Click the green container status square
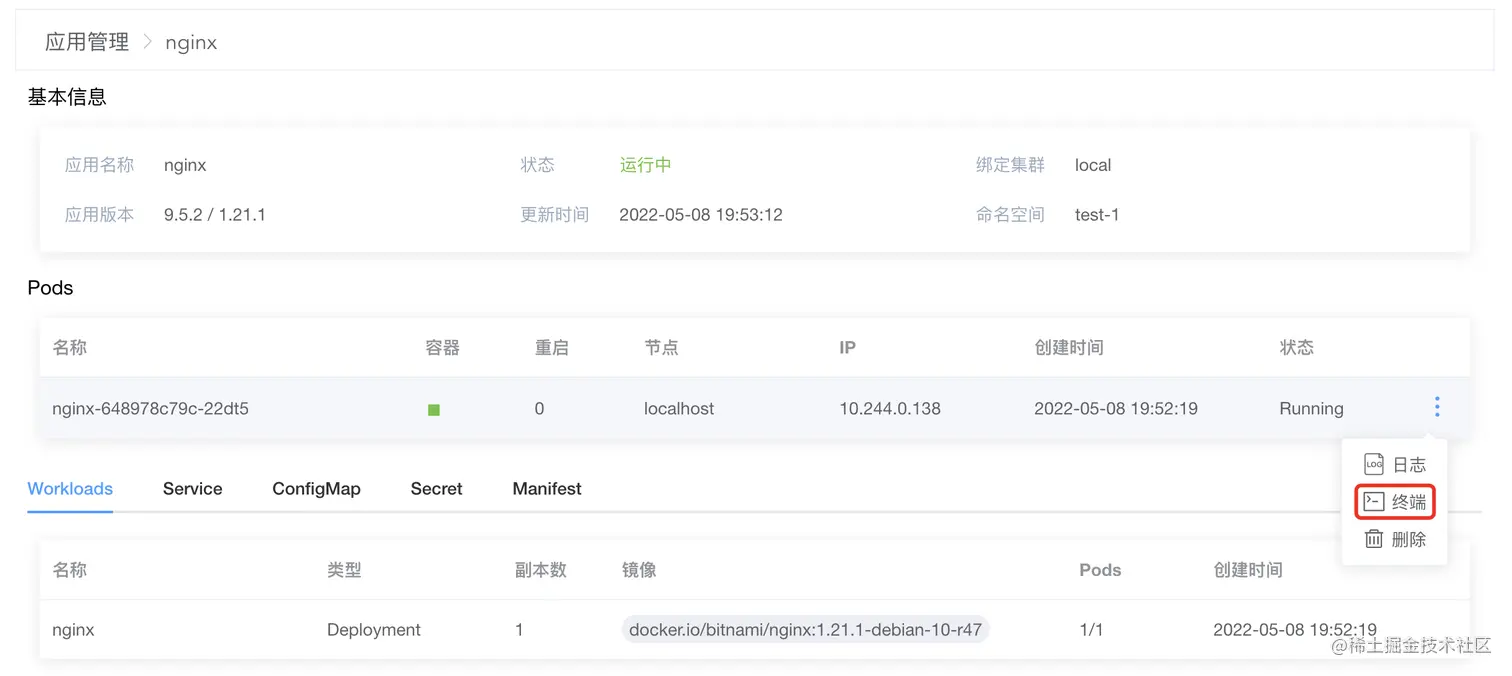 point(433,409)
